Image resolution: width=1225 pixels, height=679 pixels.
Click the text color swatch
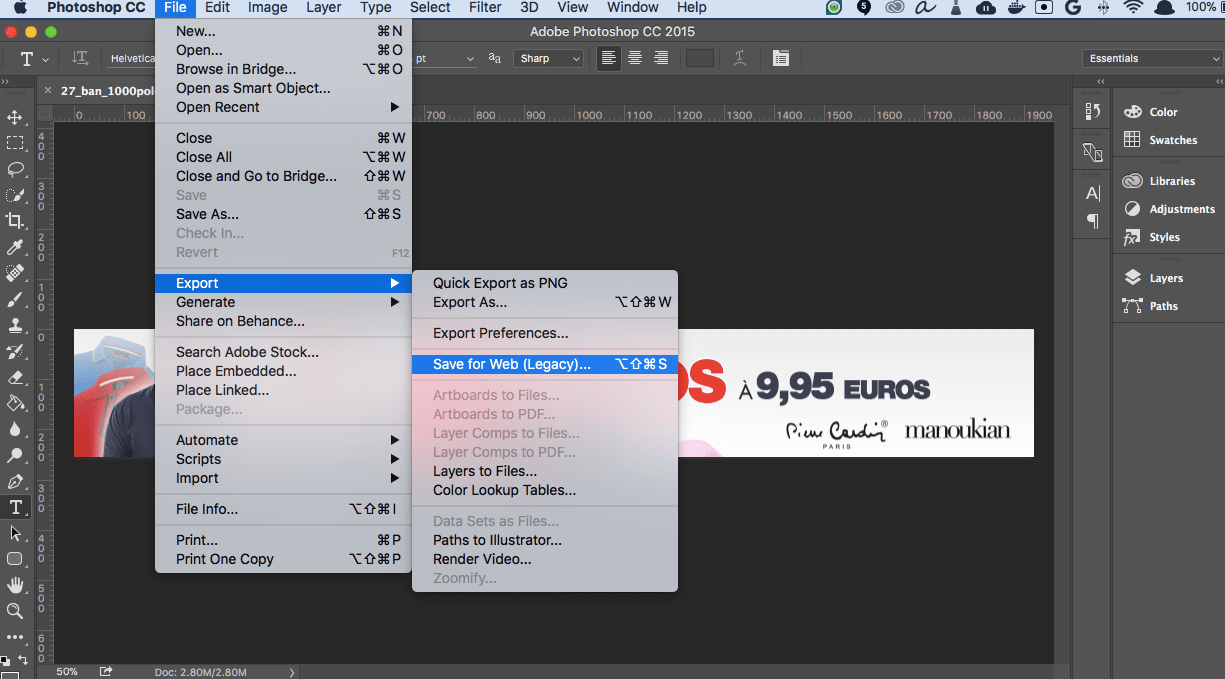coord(700,58)
